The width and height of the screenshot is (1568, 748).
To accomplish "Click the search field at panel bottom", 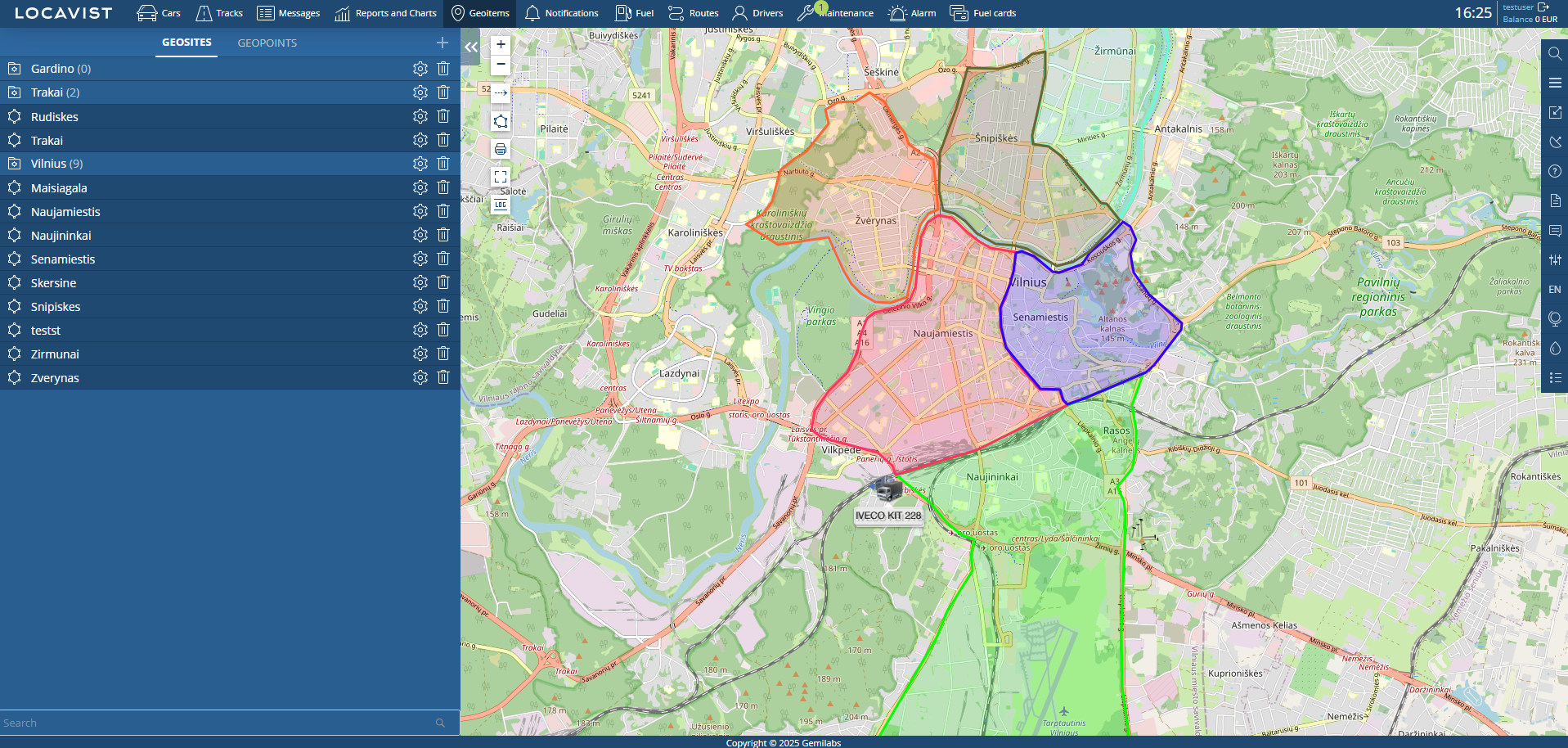I will point(221,723).
